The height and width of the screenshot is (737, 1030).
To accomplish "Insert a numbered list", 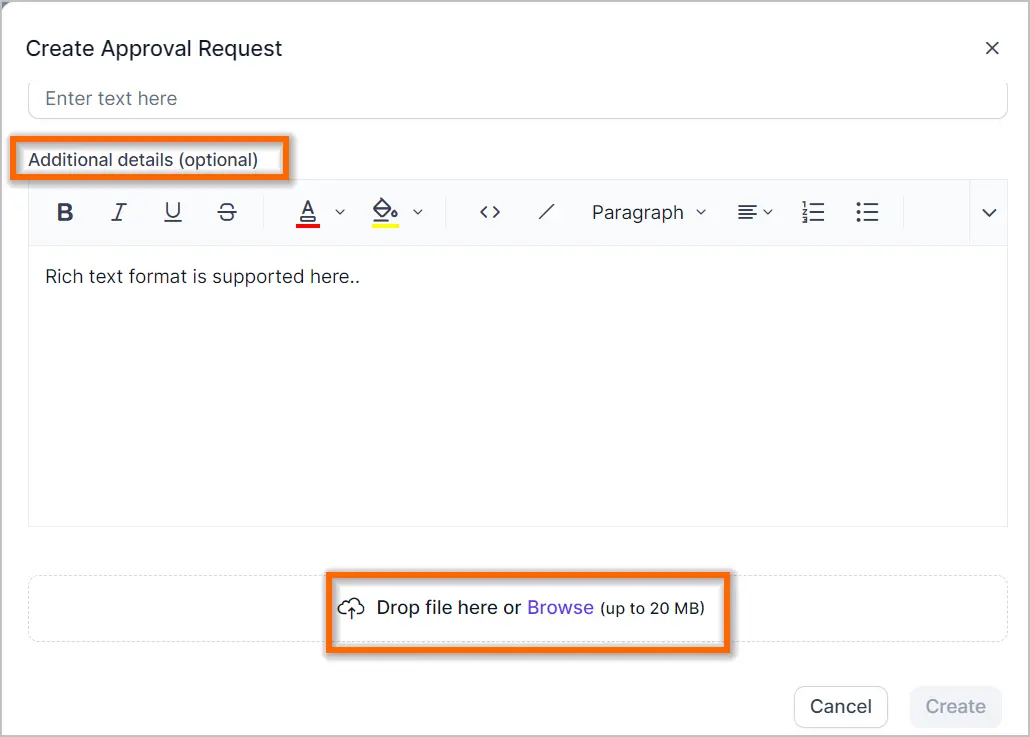I will click(813, 212).
